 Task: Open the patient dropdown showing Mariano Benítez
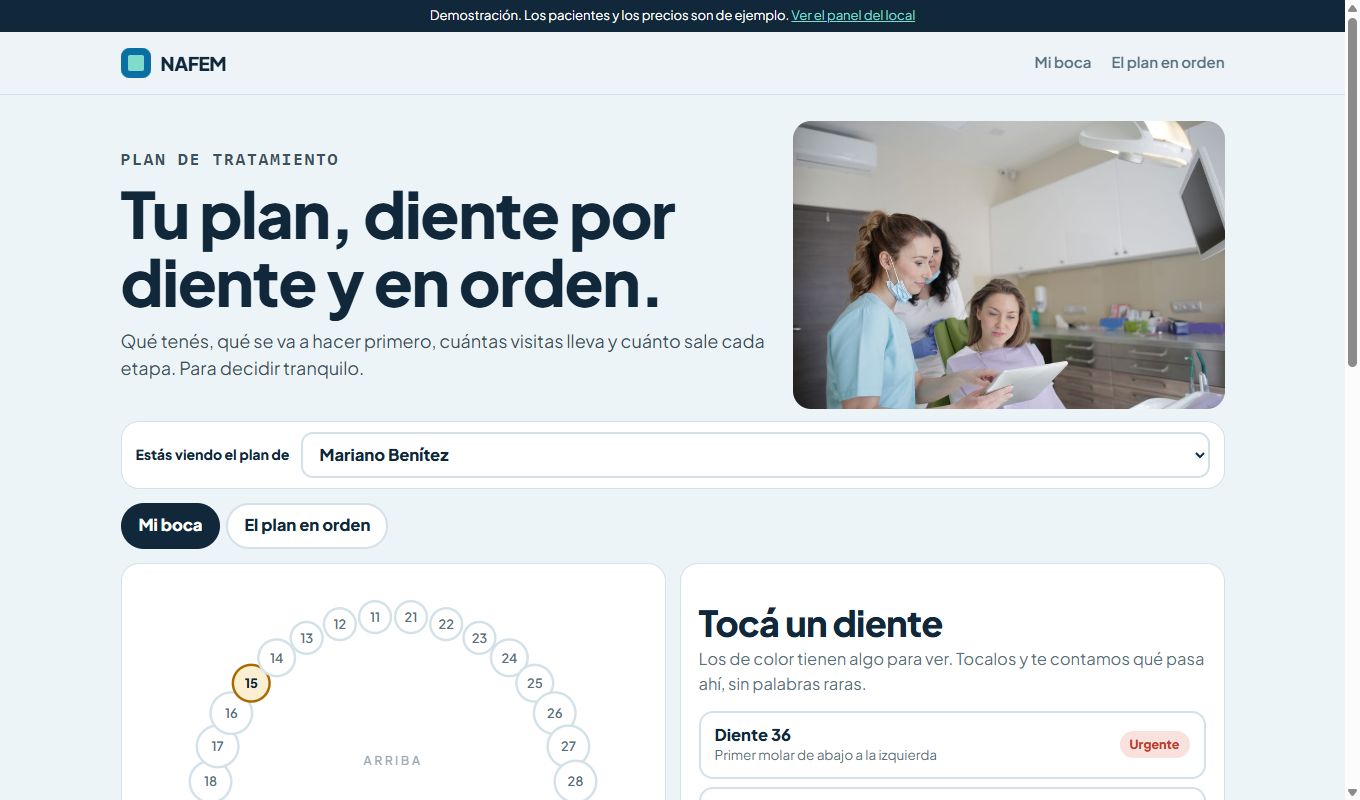tap(755, 455)
